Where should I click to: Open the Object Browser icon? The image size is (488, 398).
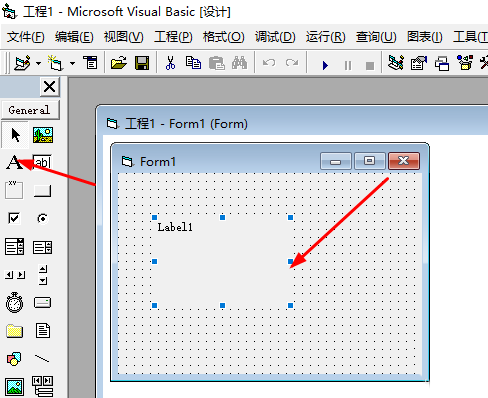[x=465, y=63]
